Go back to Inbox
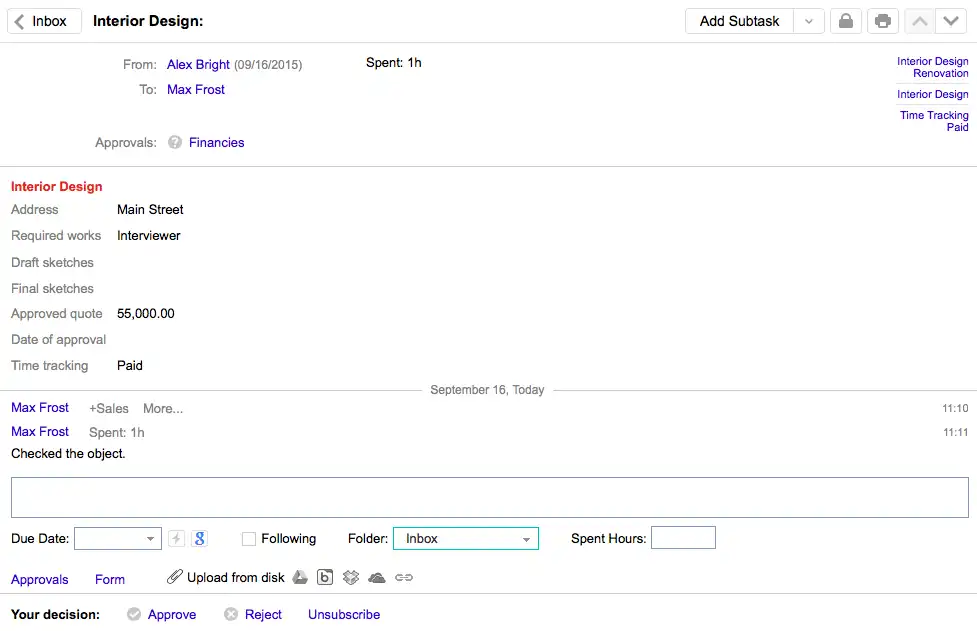 [44, 21]
